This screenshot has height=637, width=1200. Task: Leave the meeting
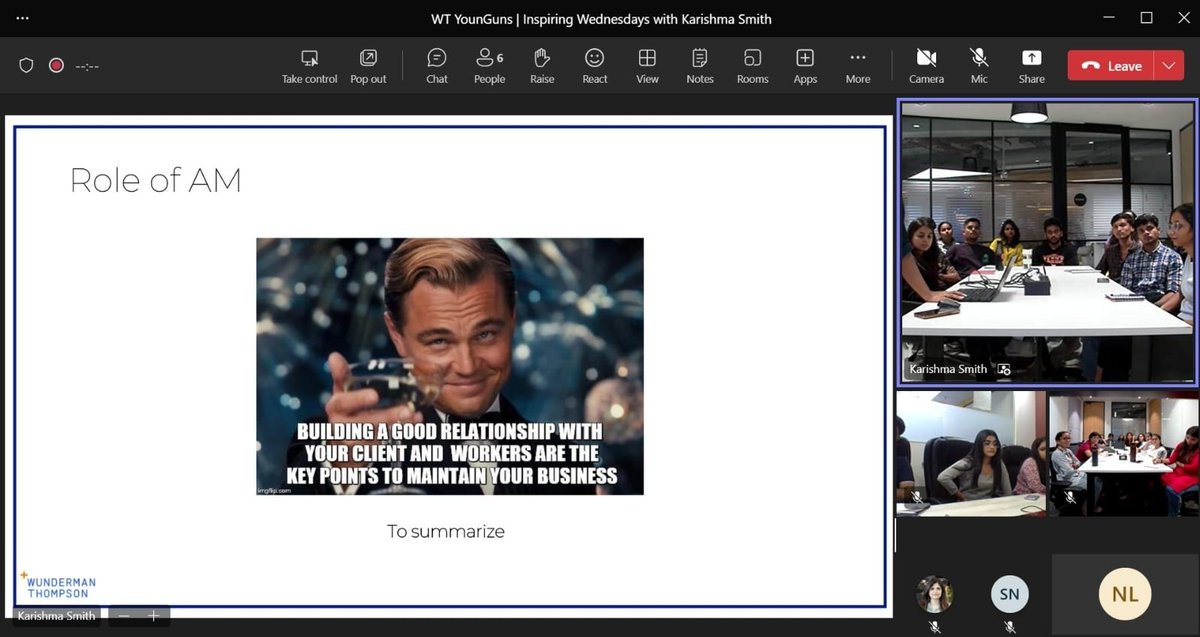(x=1111, y=66)
